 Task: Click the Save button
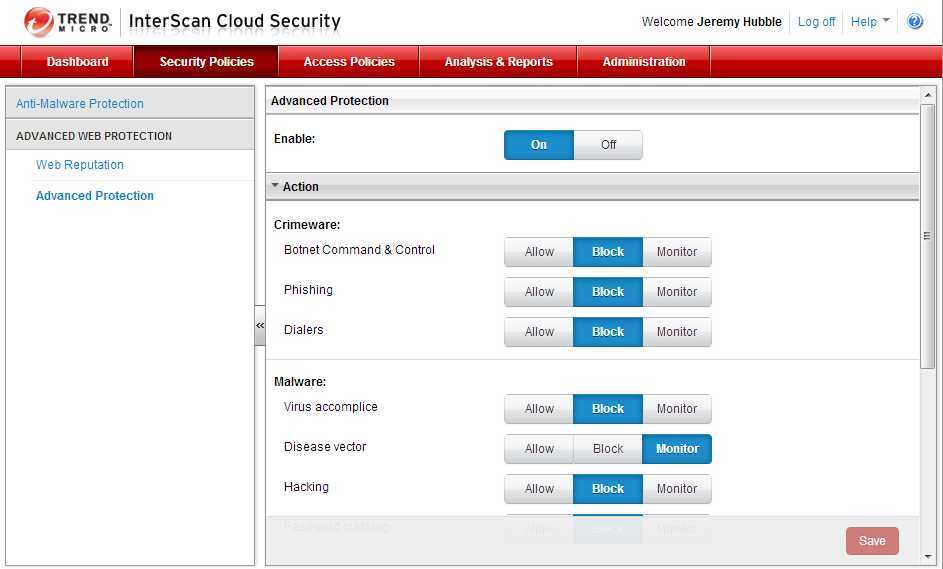872,541
